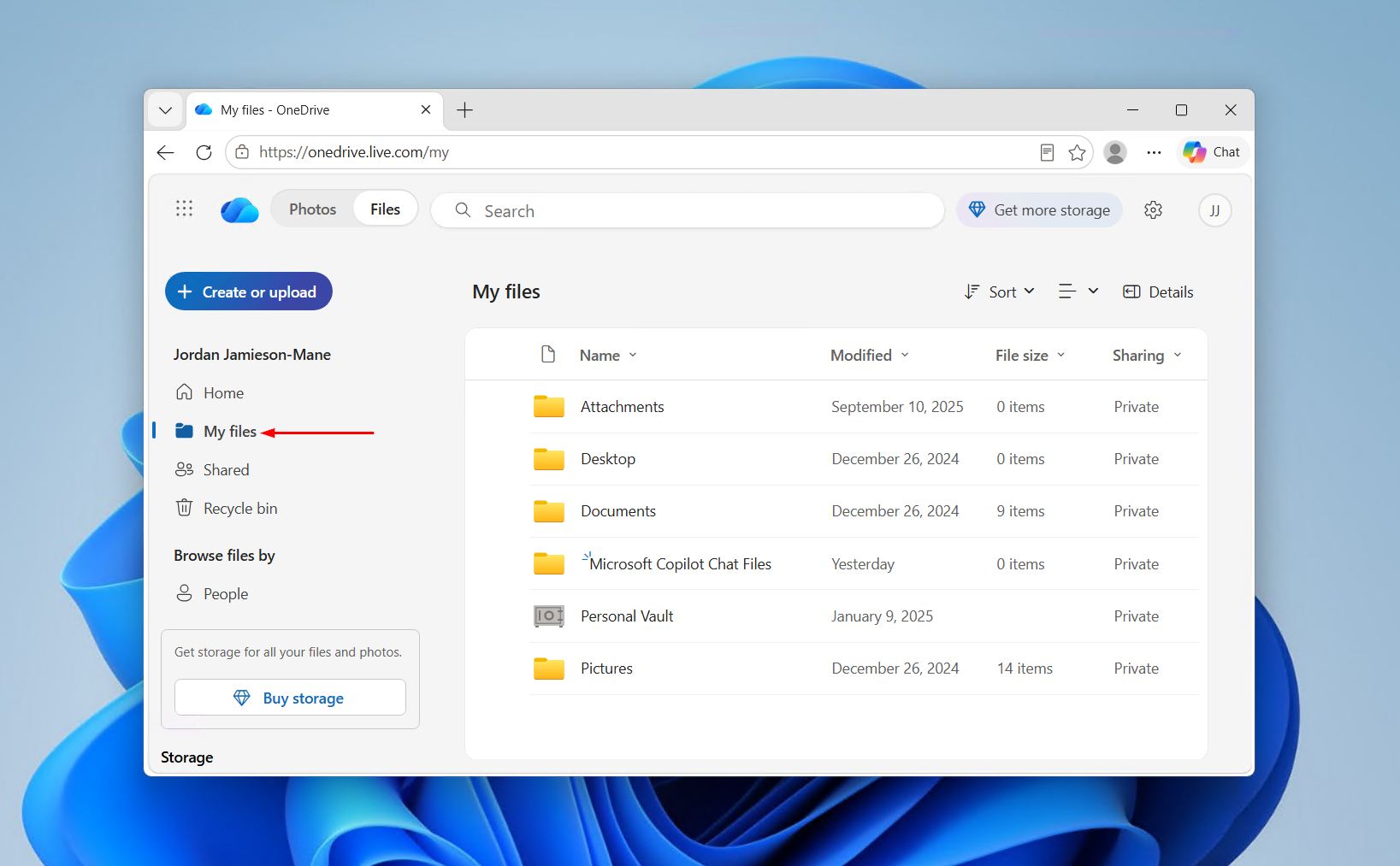This screenshot has height=866, width=1400.
Task: Open the view layout options dropdown
Action: 1078,292
